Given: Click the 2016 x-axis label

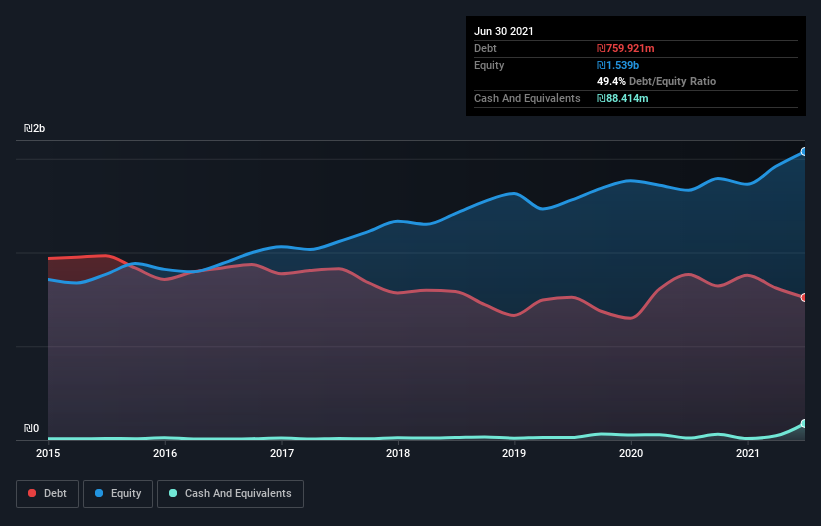Looking at the screenshot, I should [165, 453].
